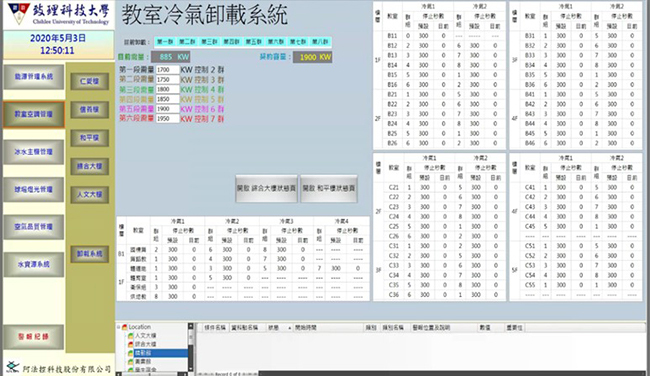This screenshot has height=376, width=650.
Task: Toggle the 第五群 unload group indicator
Action: point(254,42)
